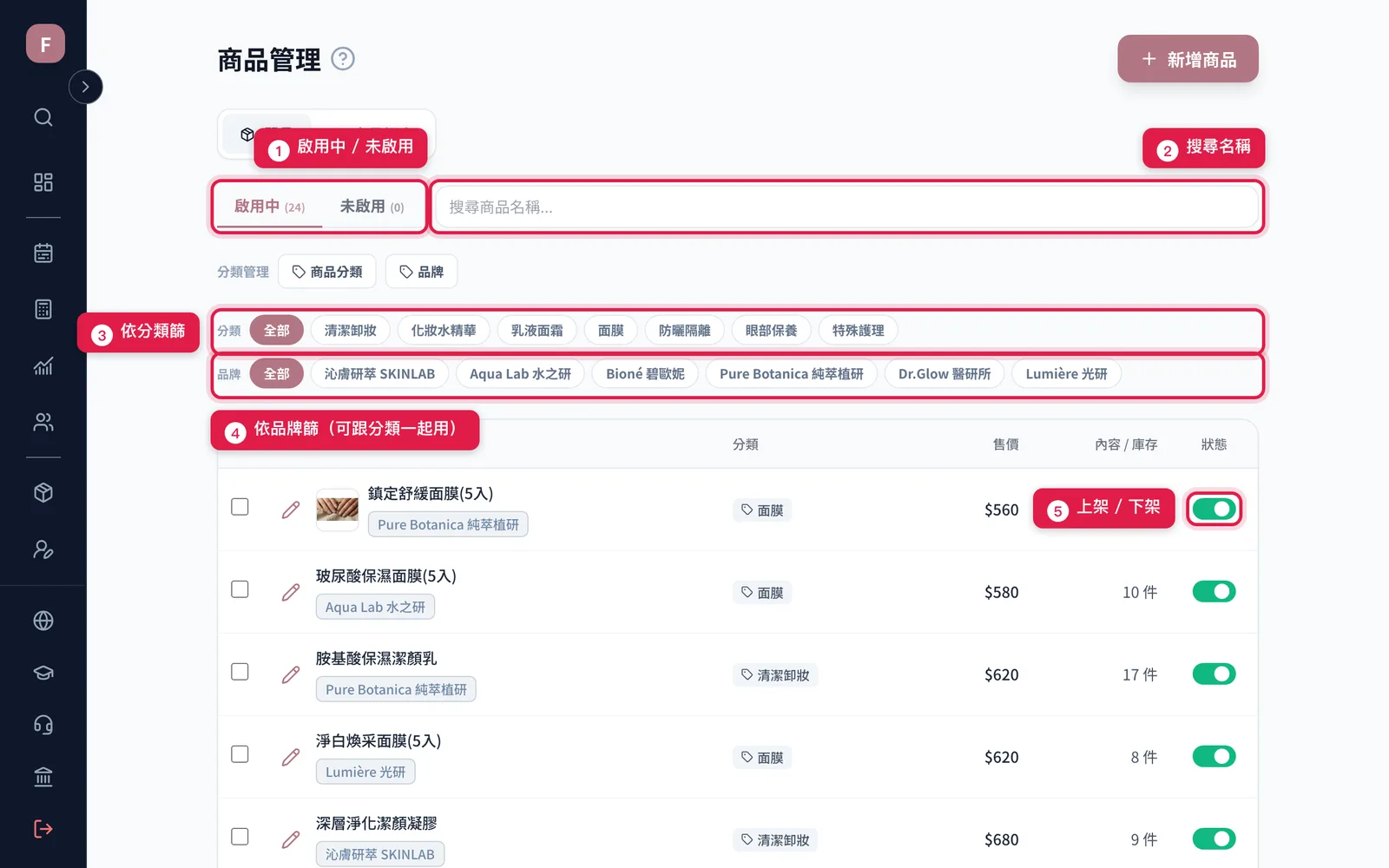Check the box for 胺基酸保濕潔顏乳
This screenshot has height=868, width=1389.
click(x=240, y=672)
